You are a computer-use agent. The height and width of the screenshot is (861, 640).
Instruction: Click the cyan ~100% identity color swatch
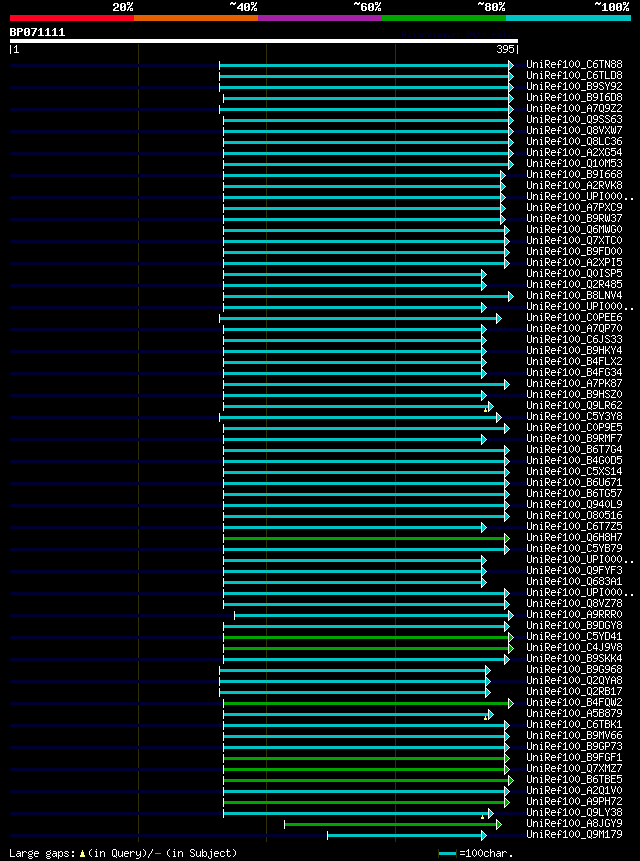[x=568, y=18]
